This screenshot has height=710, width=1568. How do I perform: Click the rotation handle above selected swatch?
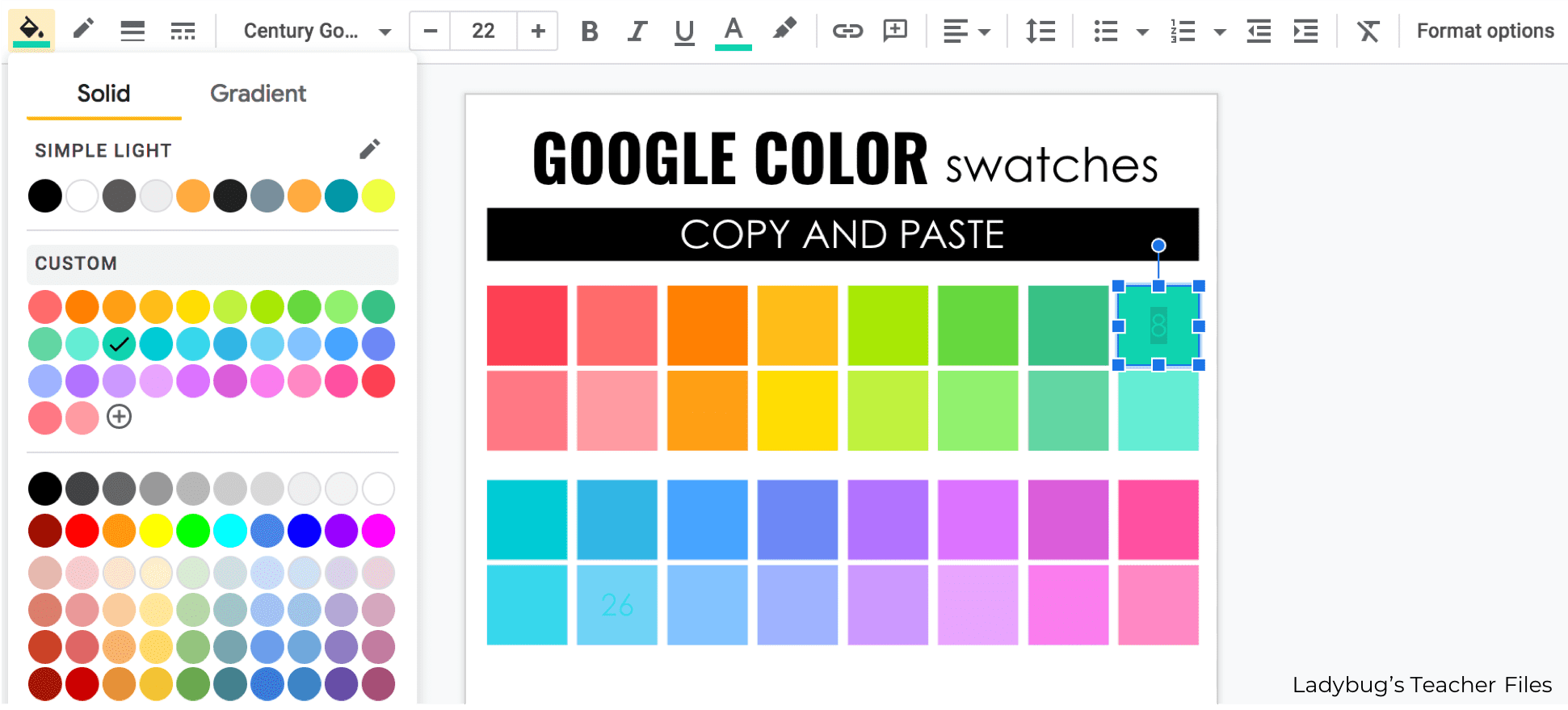(1158, 245)
